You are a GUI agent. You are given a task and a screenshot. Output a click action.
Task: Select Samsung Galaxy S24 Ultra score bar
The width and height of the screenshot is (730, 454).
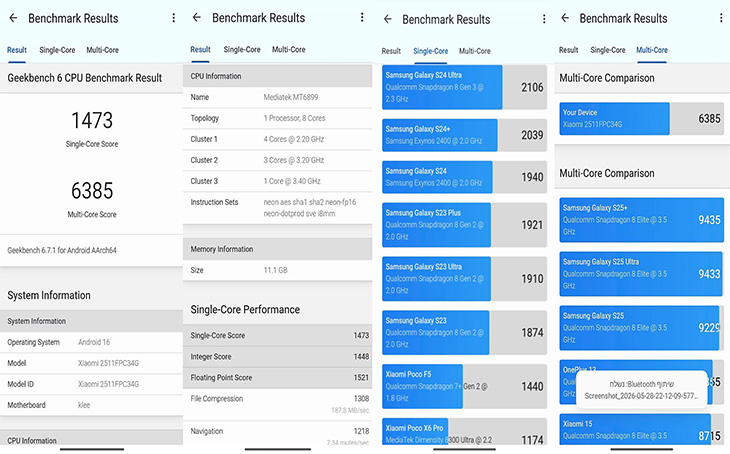[x=464, y=87]
